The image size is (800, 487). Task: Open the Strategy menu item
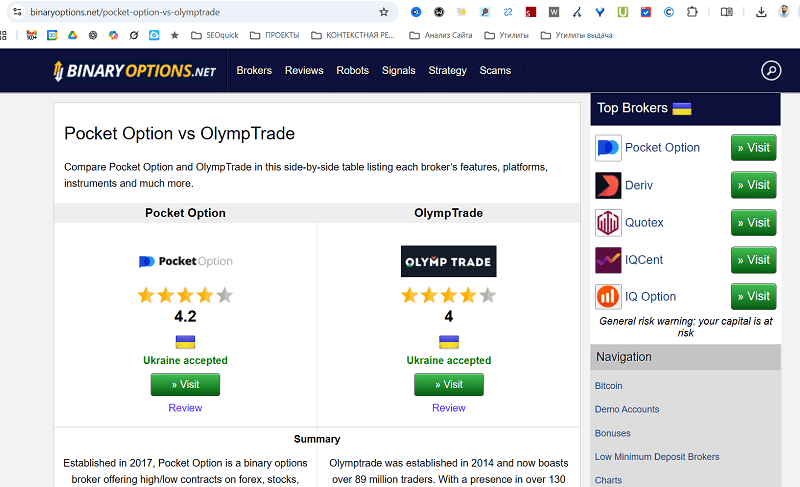pyautogui.click(x=447, y=70)
